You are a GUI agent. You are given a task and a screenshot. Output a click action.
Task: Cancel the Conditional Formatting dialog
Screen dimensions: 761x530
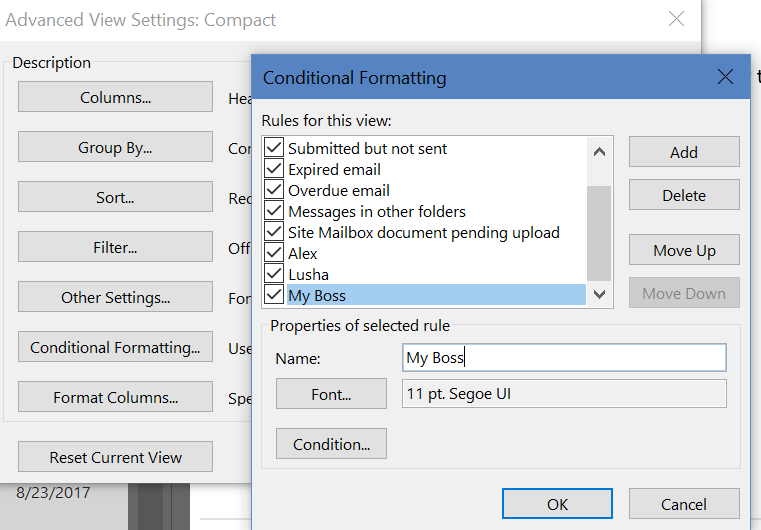point(684,504)
